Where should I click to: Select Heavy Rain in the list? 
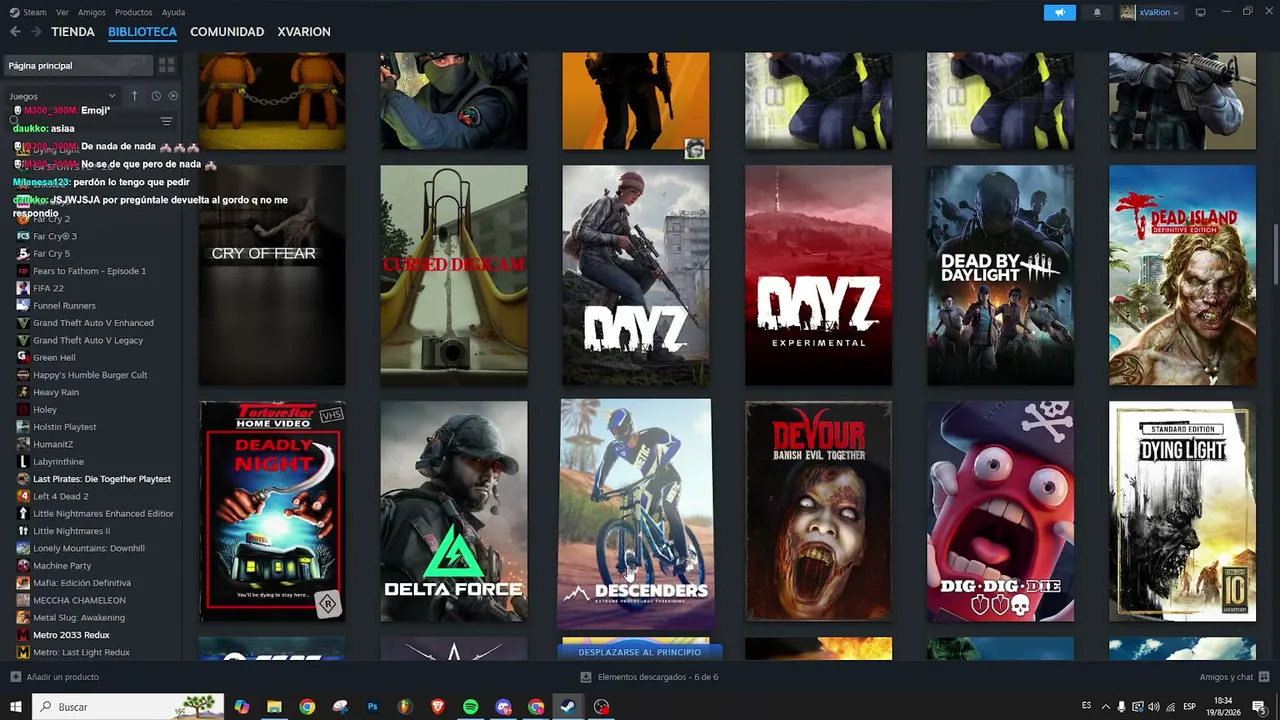(56, 392)
